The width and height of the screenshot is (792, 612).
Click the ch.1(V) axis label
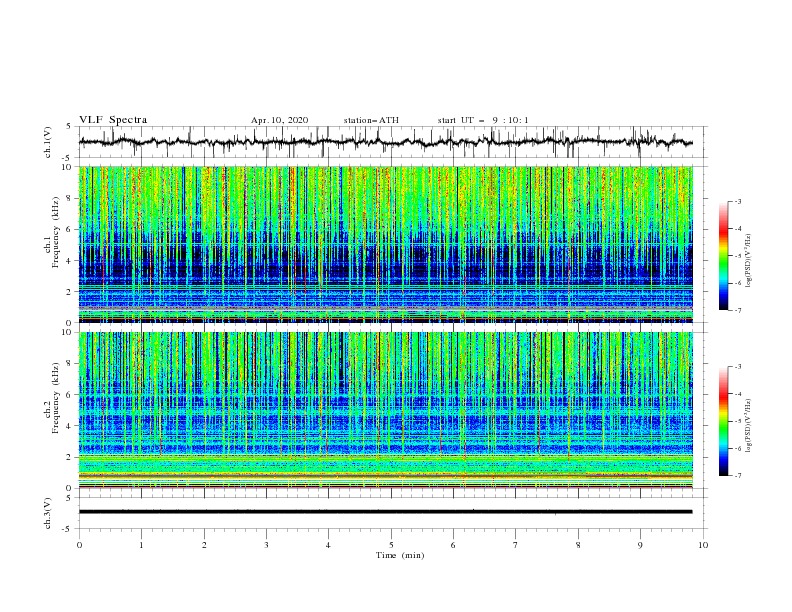pos(48,142)
